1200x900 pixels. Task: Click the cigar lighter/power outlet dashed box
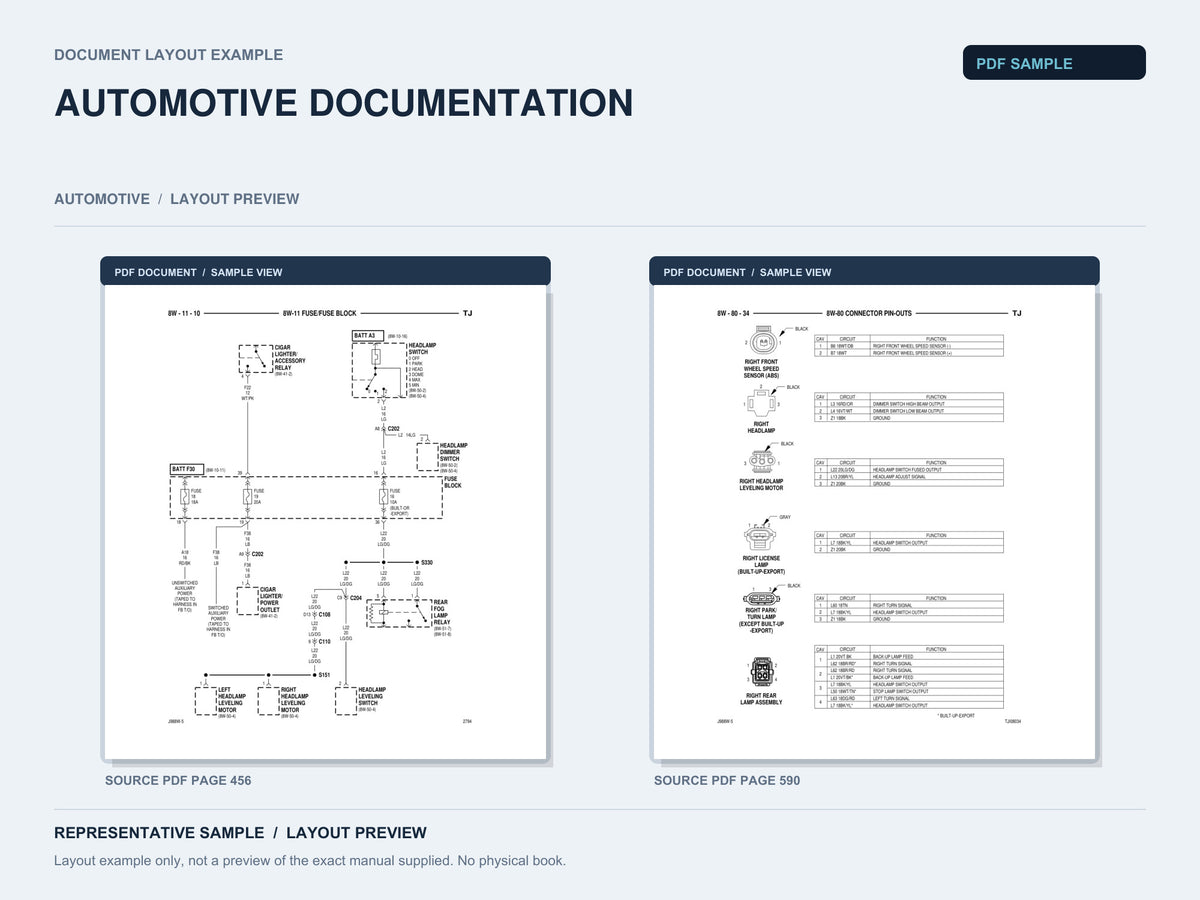247,601
